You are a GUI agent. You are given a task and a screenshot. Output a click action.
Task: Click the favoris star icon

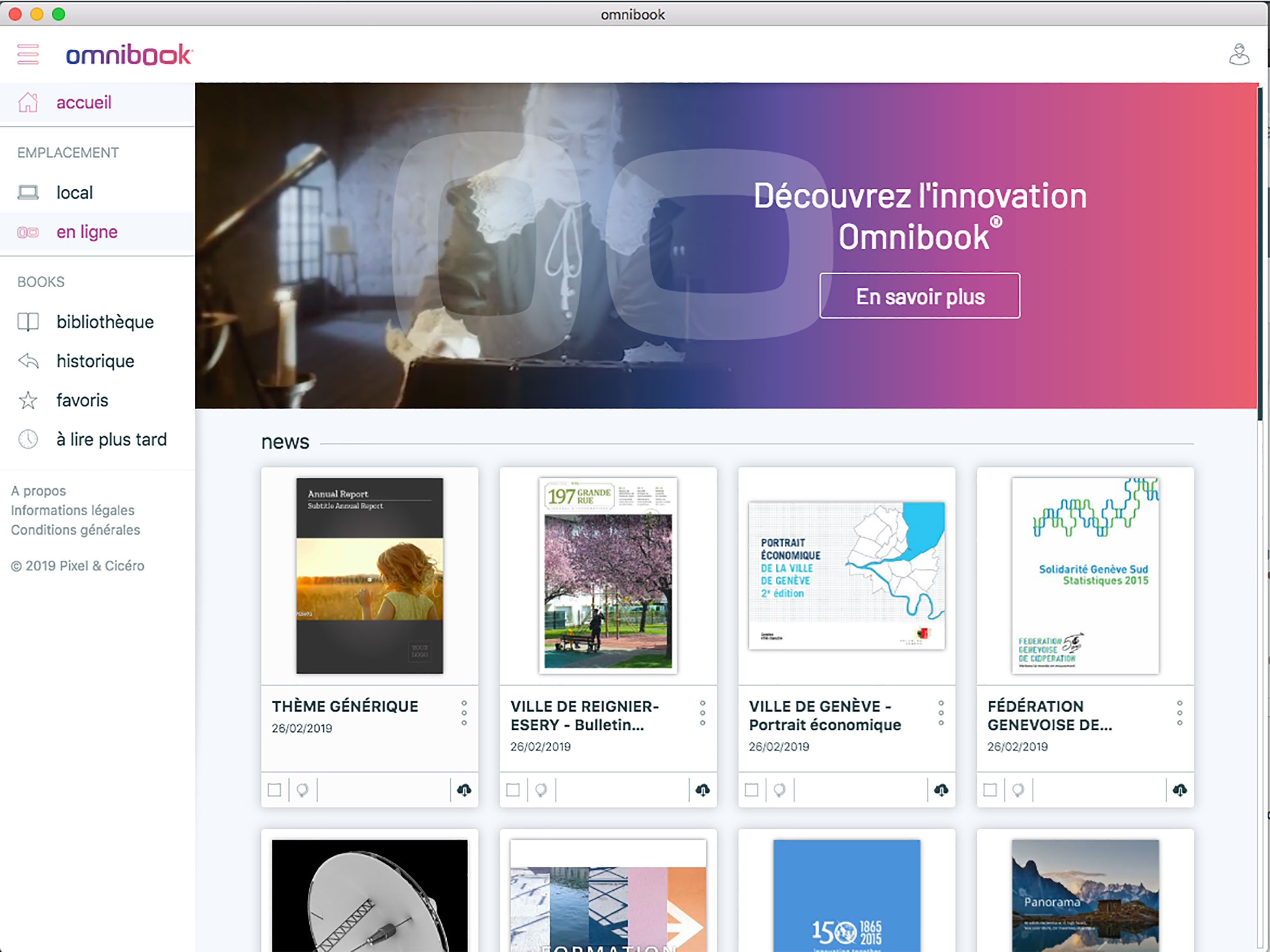[27, 400]
